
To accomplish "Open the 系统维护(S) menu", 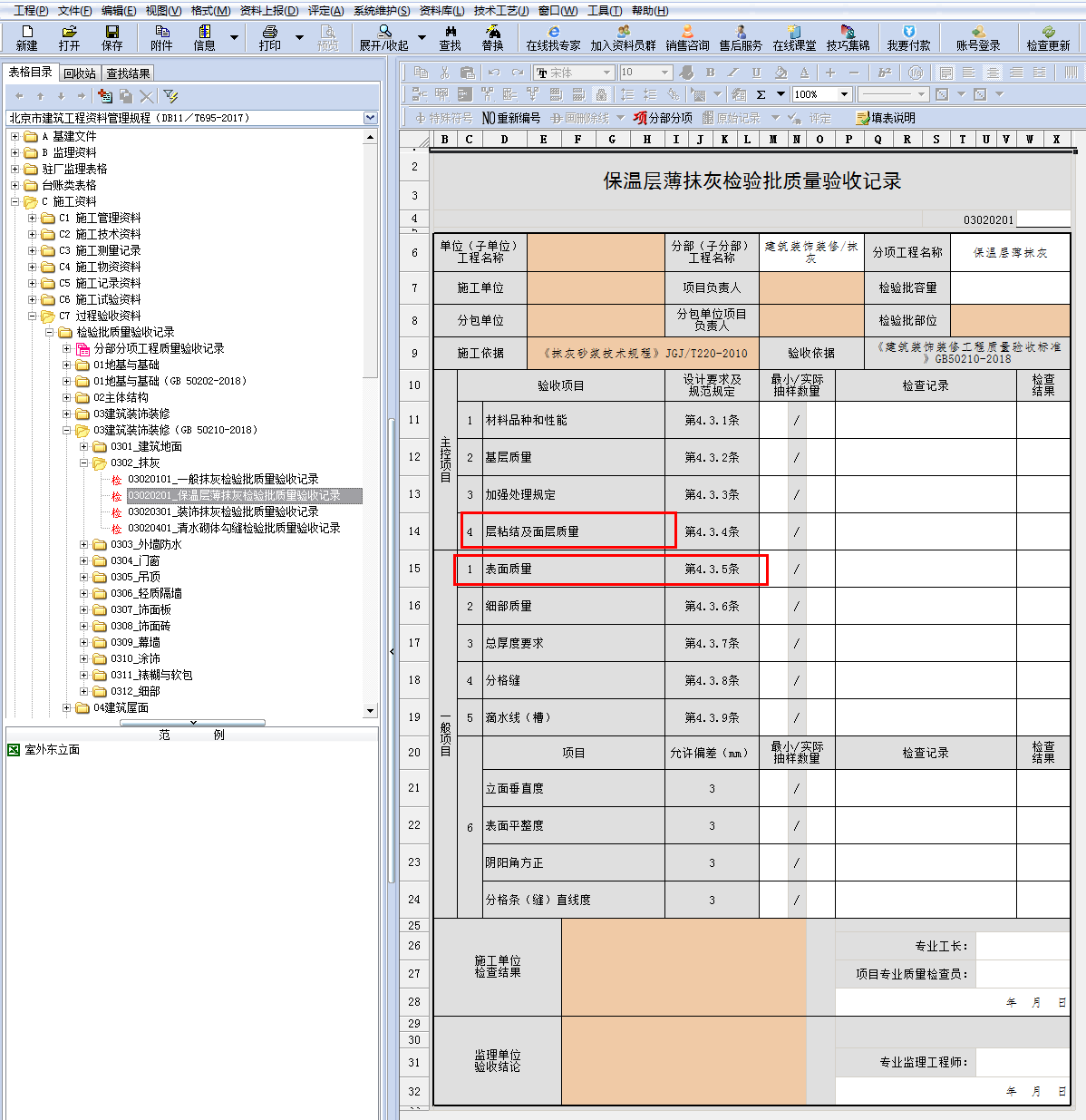I will [x=382, y=11].
